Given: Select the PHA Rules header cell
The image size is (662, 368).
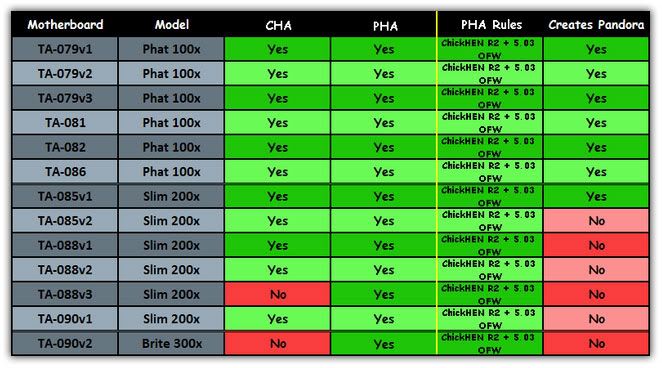Looking at the screenshot, I should [x=491, y=24].
